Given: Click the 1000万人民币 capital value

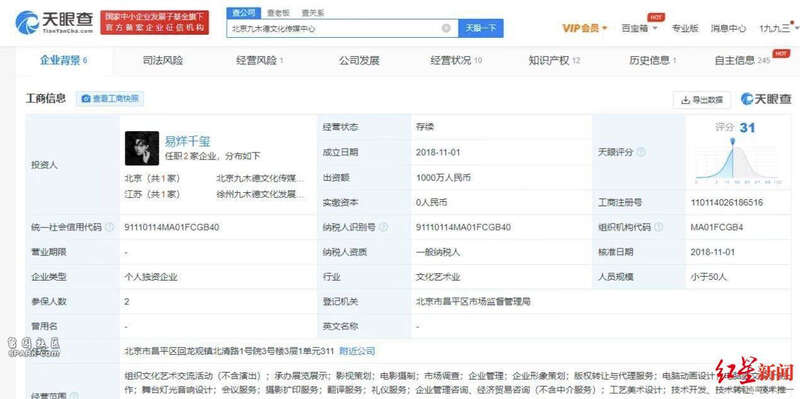Looking at the screenshot, I should [443, 178].
